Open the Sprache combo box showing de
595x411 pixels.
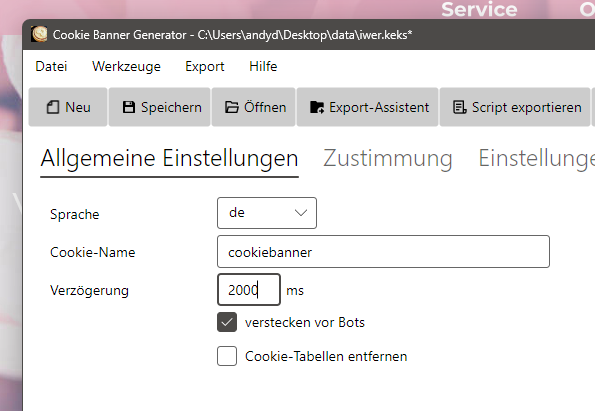[x=267, y=213]
